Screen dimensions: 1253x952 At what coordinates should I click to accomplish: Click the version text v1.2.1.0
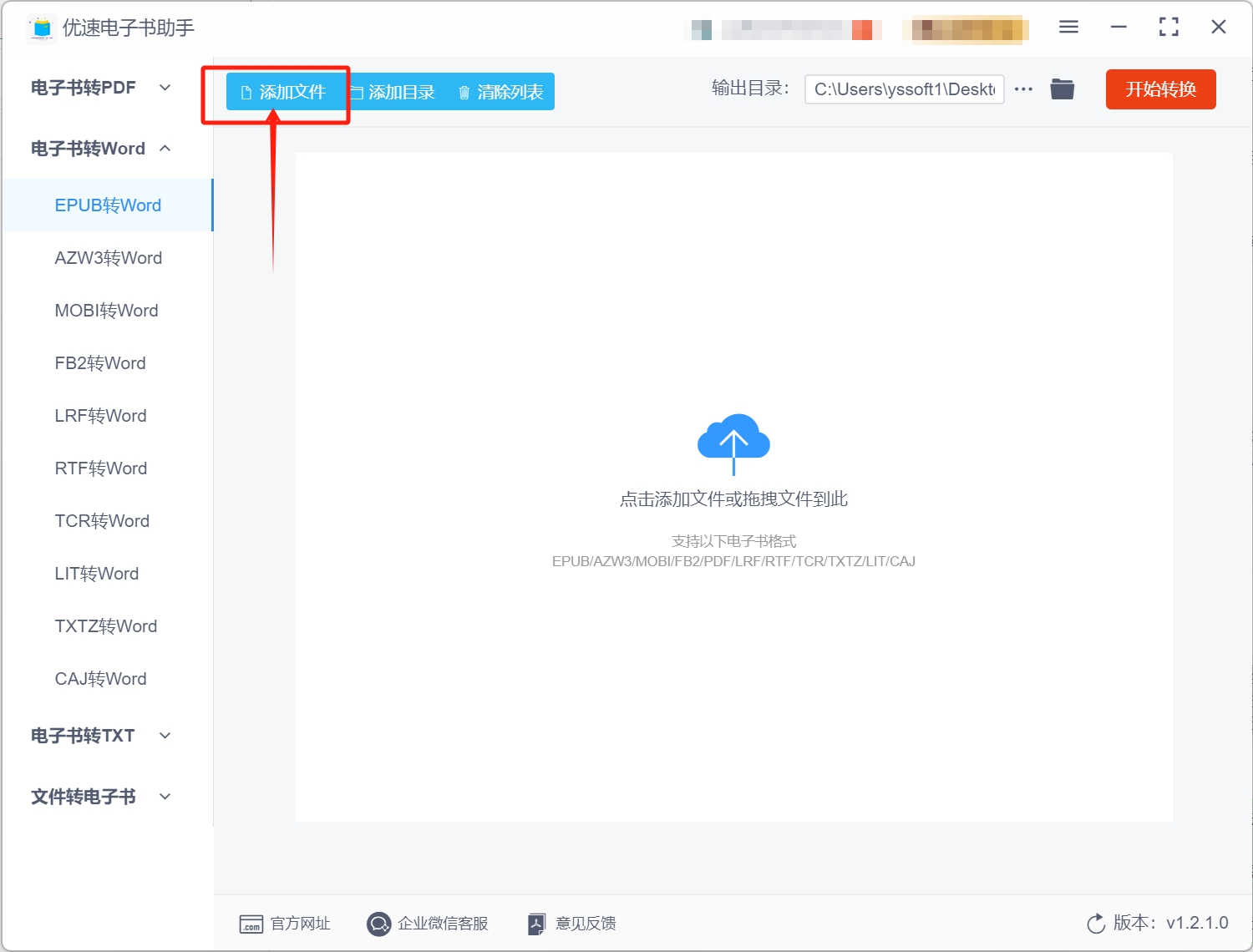pos(1197,923)
